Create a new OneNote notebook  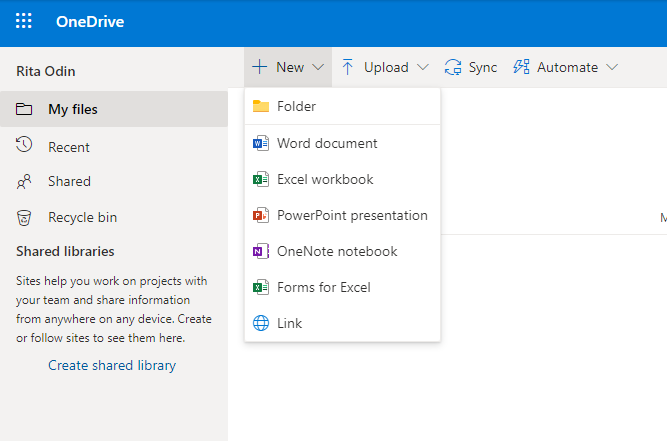(x=342, y=251)
